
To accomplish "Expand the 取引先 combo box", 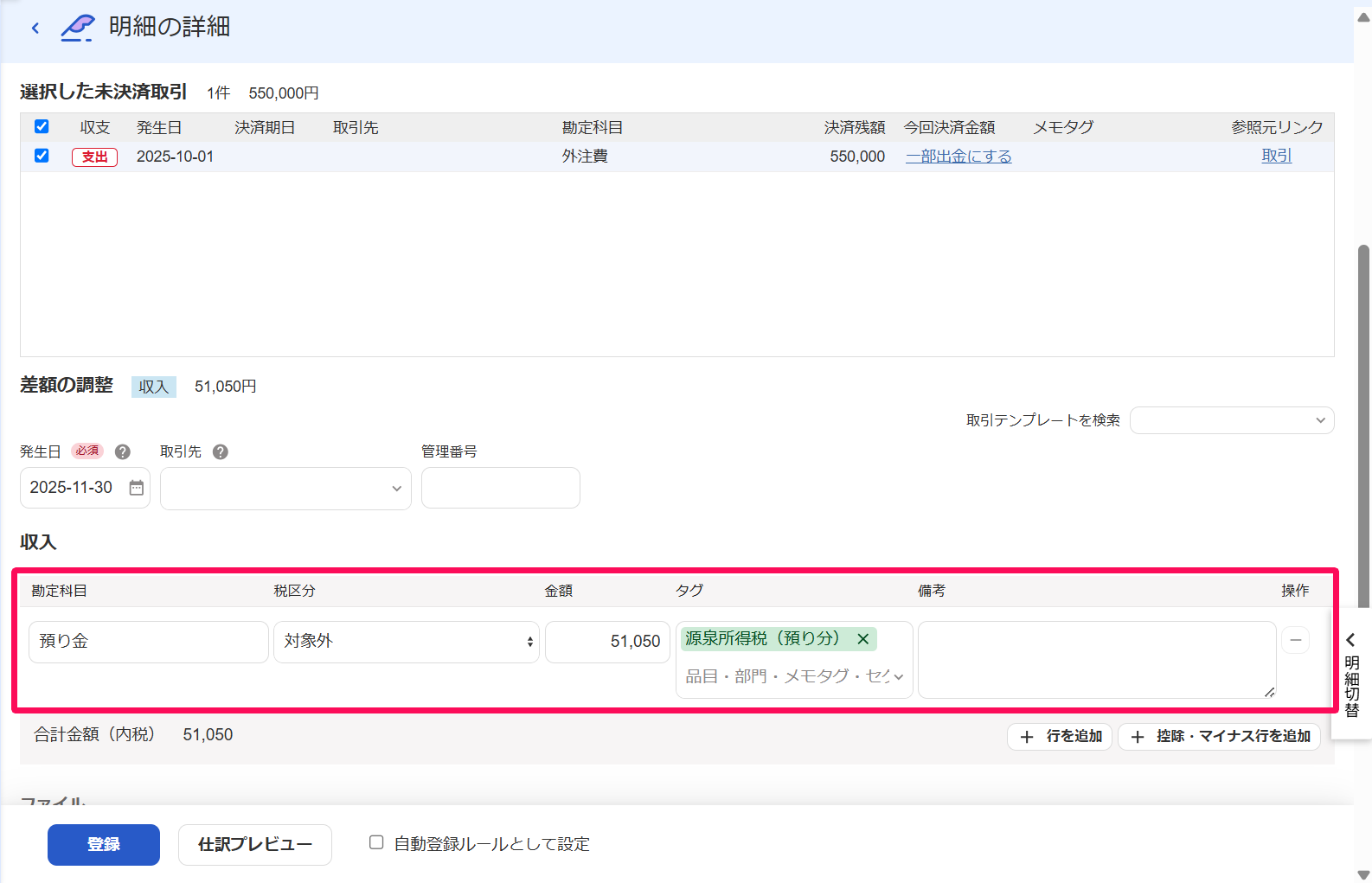I will tap(285, 489).
